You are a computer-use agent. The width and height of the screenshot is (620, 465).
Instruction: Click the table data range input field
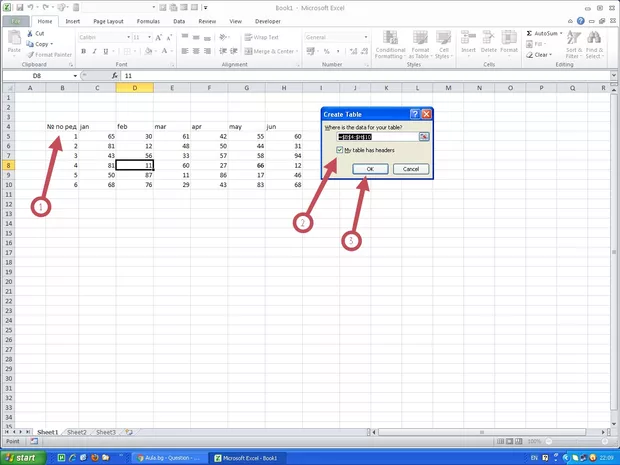pos(378,137)
